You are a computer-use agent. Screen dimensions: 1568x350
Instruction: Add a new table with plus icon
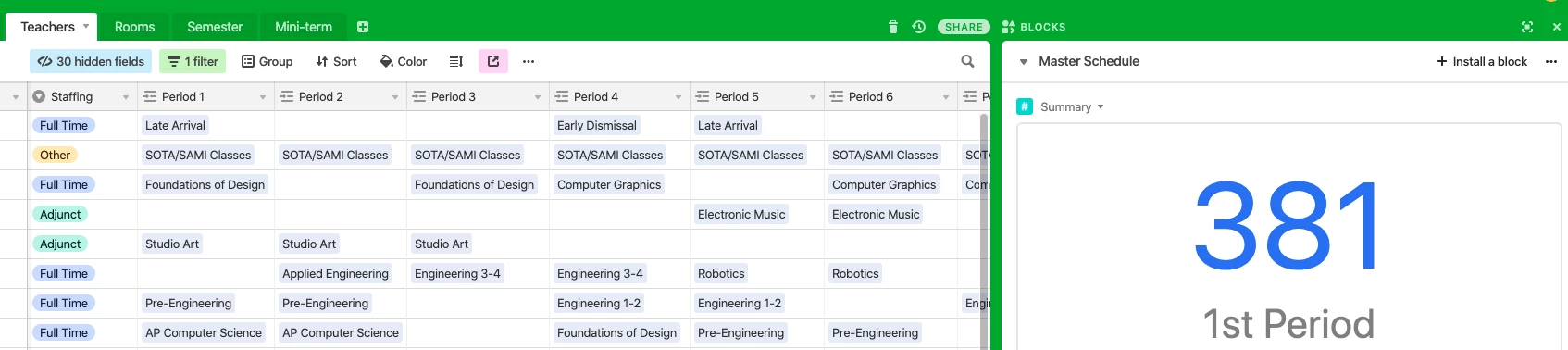[x=363, y=27]
